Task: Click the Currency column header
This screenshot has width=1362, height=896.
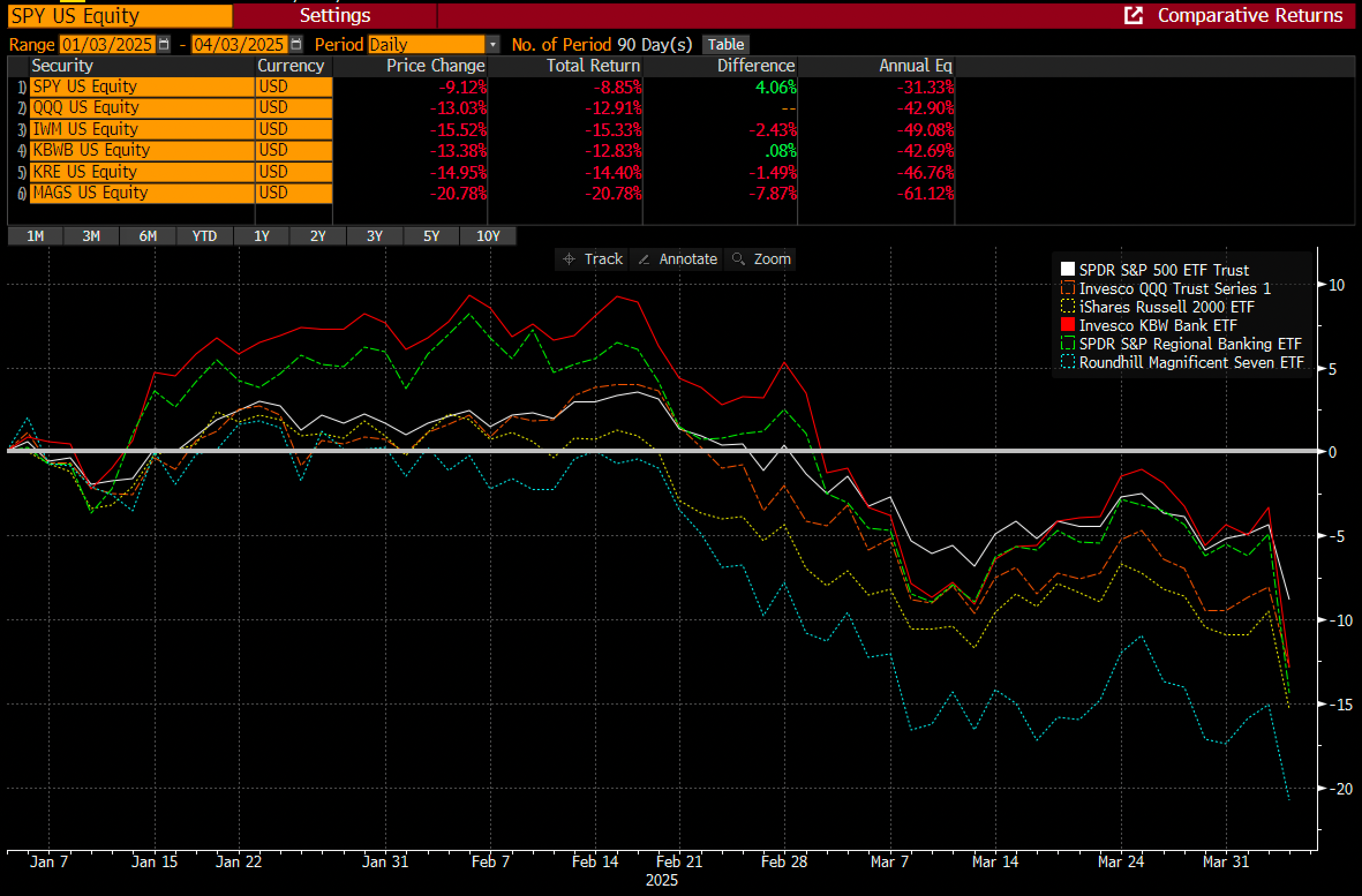Action: (x=294, y=66)
